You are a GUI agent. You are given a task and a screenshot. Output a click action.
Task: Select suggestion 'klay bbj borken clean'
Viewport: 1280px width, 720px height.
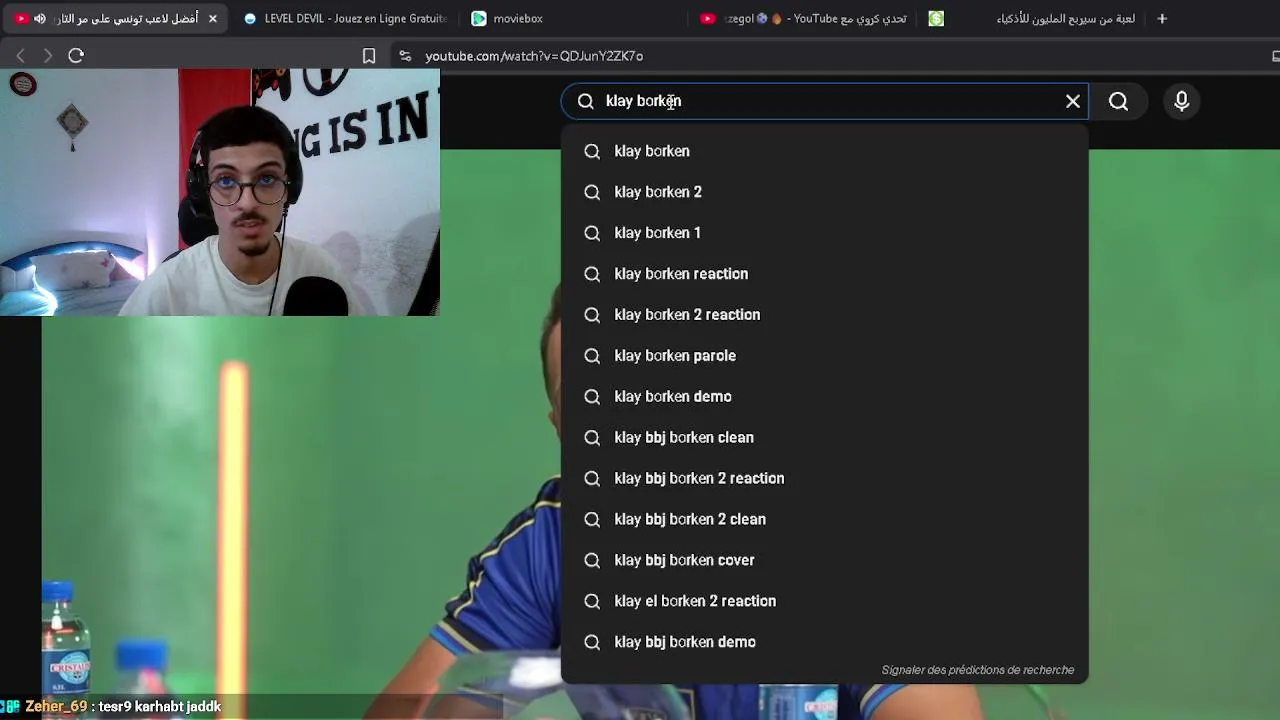pos(825,438)
